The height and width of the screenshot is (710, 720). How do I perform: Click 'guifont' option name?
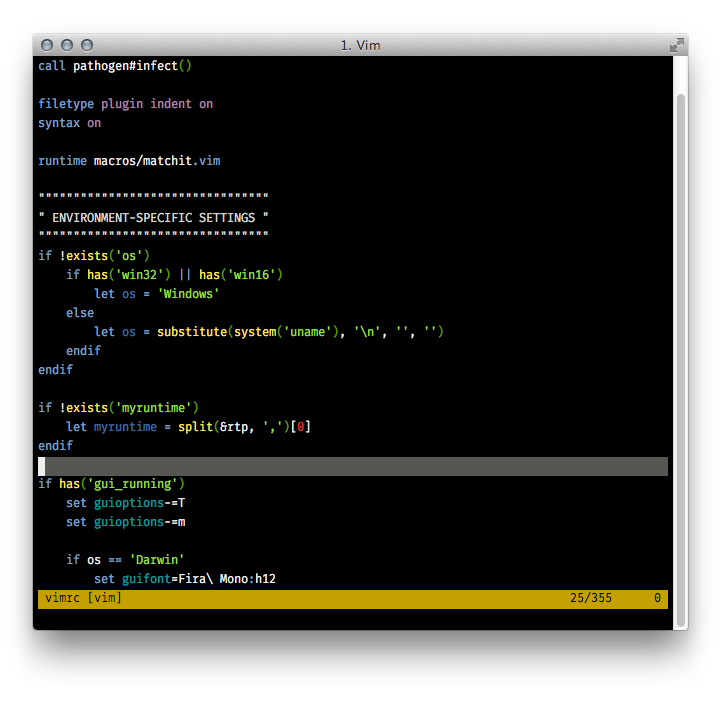146,579
